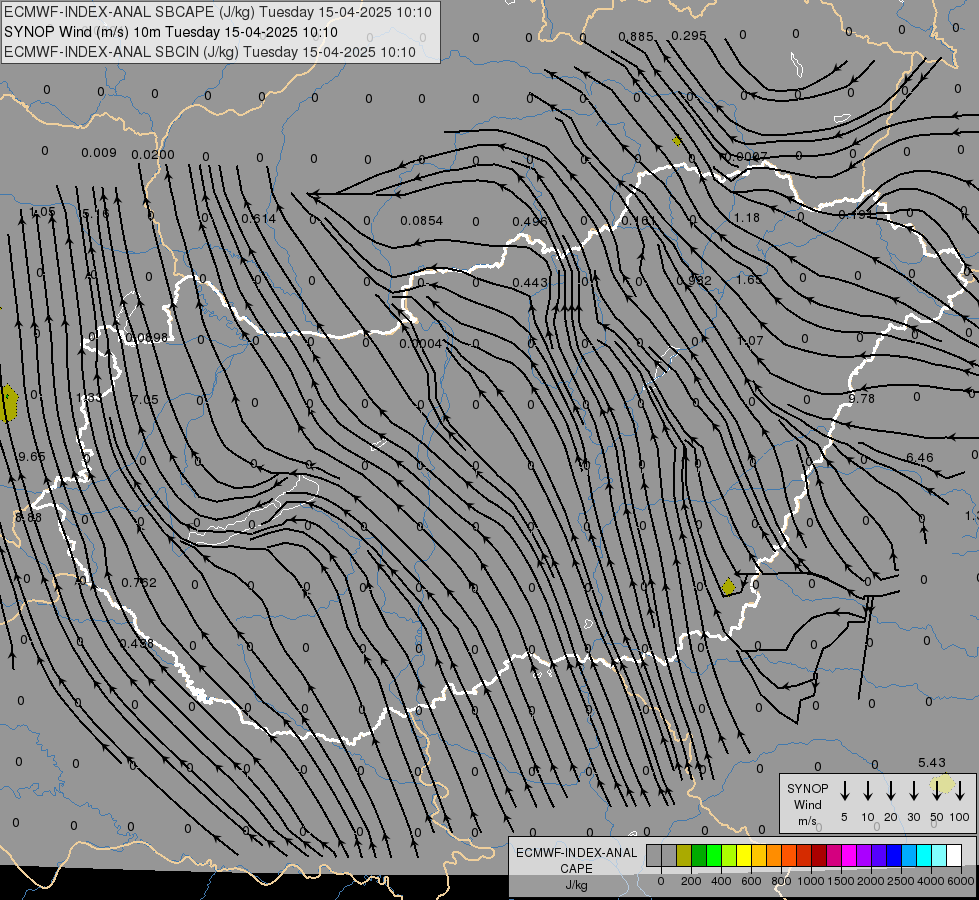979x900 pixels.
Task: Click the 20 m/s wind arrow in legend
Action: point(891,791)
